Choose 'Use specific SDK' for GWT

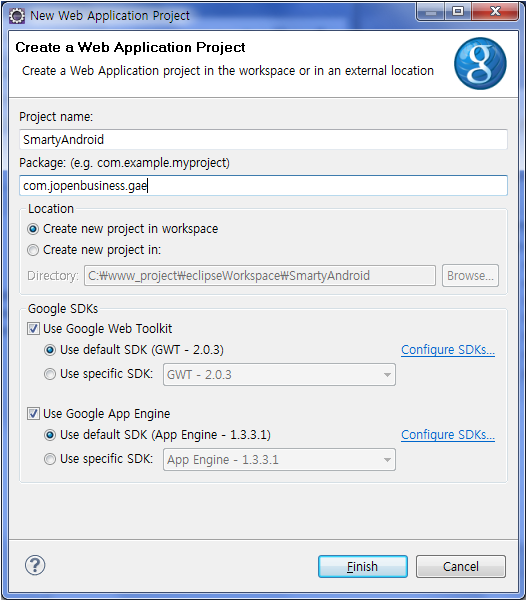point(50,374)
